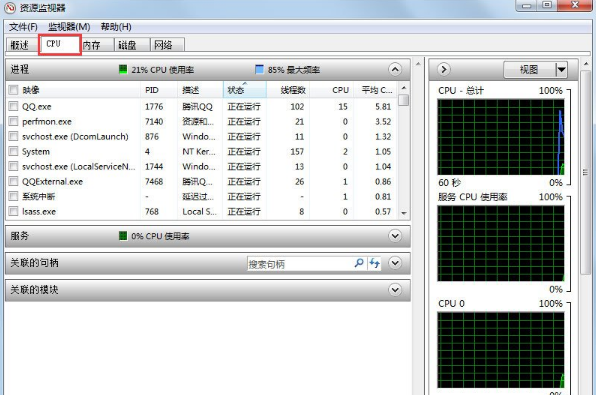Open the 帮助(H) menu
Screen dimensions: 596x395
coord(116,27)
